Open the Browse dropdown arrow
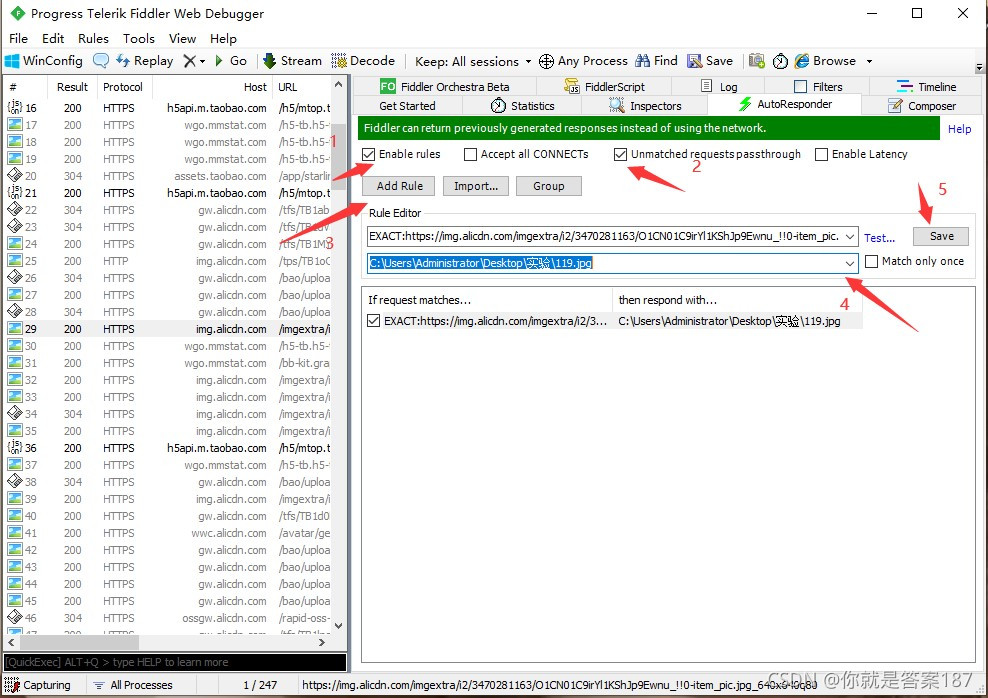The height and width of the screenshot is (698, 988). 869,62
